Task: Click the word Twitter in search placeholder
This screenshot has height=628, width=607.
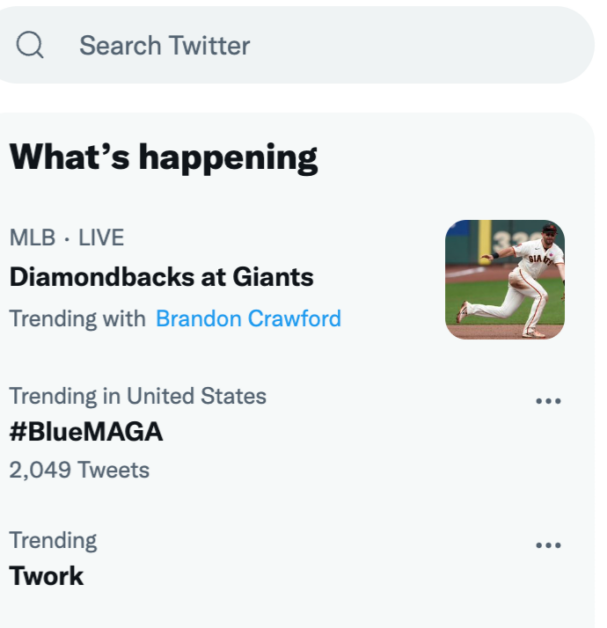Action: 209,45
